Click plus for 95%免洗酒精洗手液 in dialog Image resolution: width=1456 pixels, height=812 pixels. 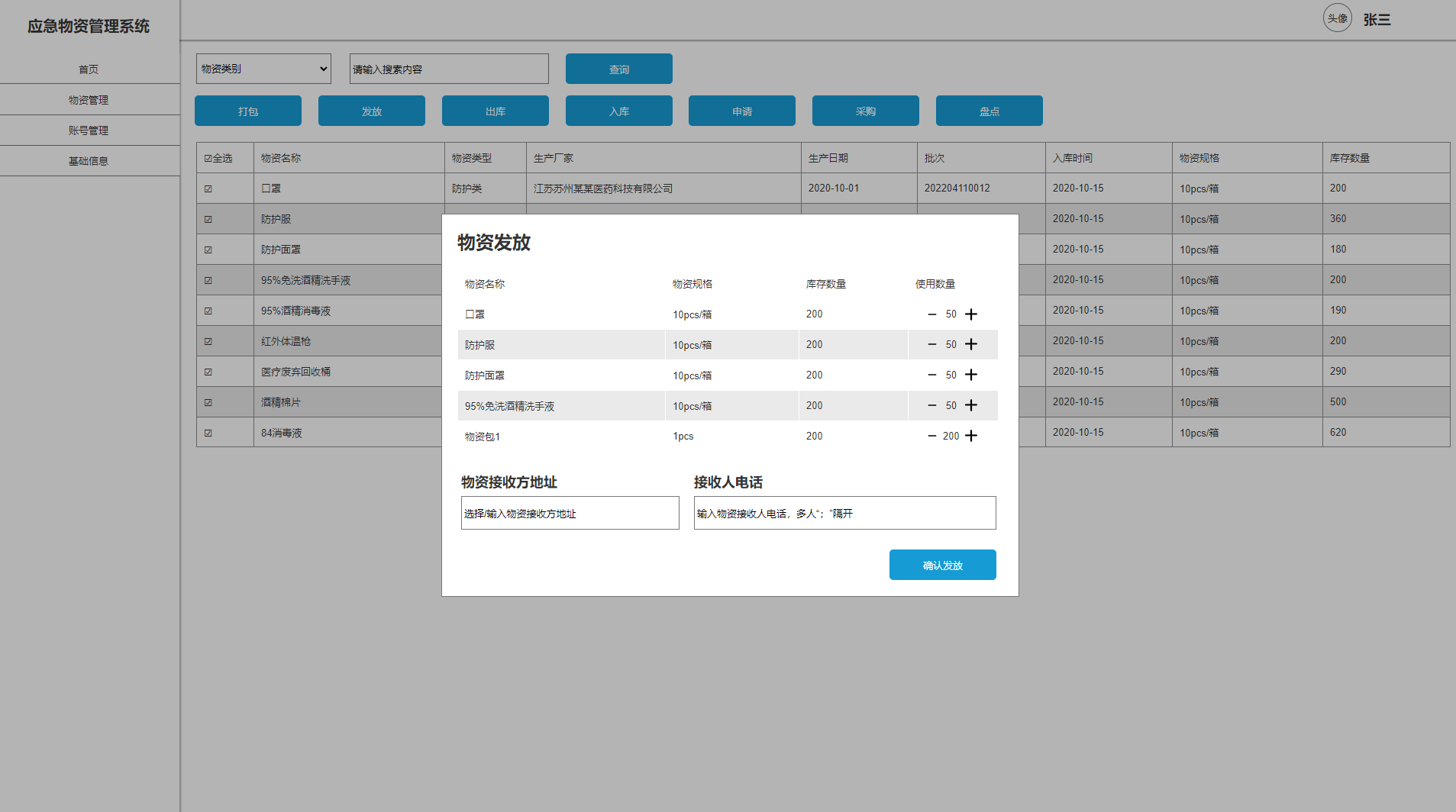971,405
